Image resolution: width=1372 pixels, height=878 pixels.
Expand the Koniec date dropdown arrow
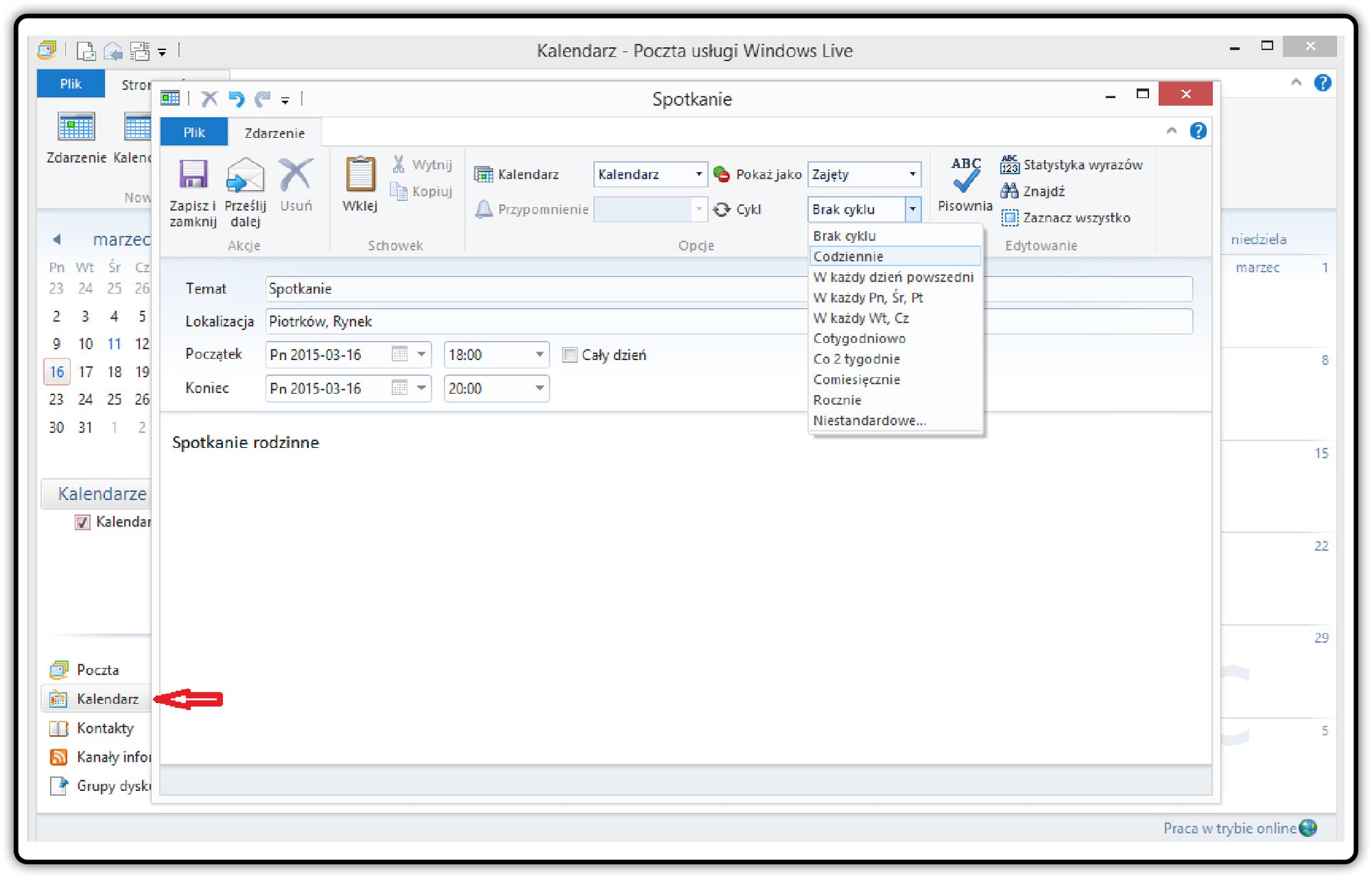(x=422, y=388)
